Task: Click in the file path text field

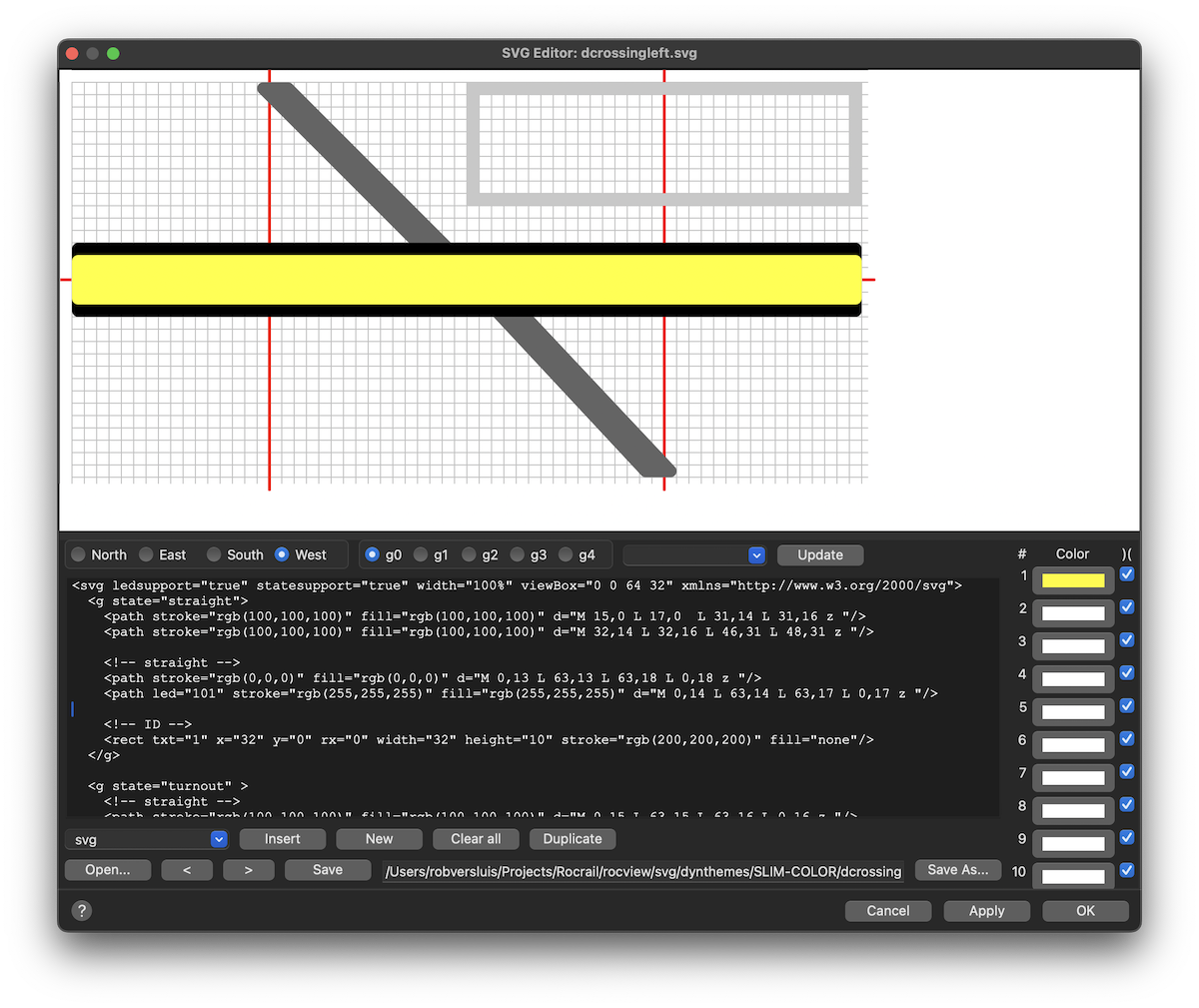Action: 643,871
